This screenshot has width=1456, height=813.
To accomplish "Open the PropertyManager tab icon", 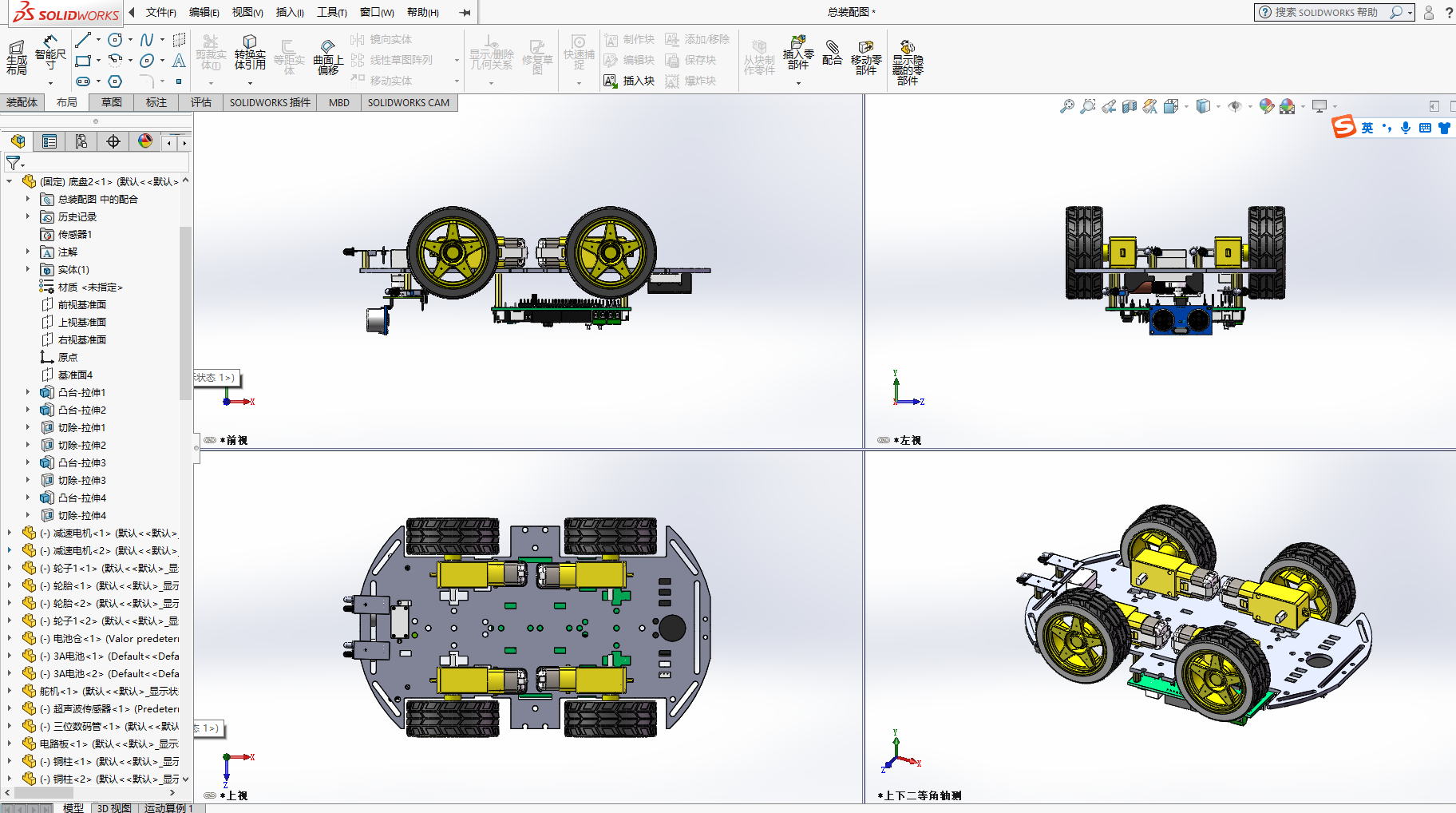I will click(x=49, y=141).
